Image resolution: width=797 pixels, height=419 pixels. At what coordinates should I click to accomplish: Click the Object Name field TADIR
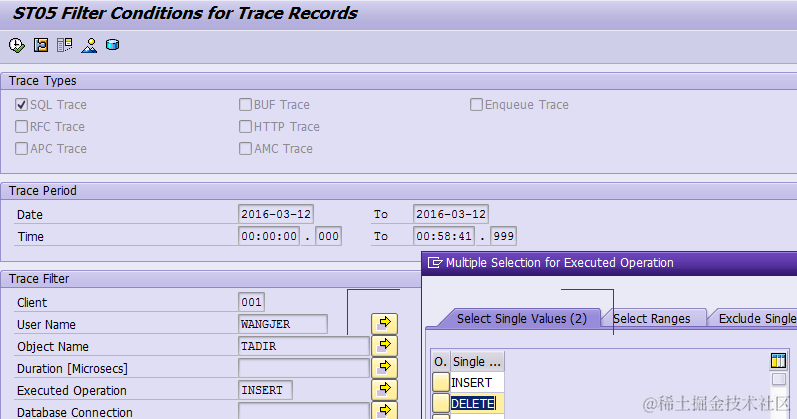[303, 346]
